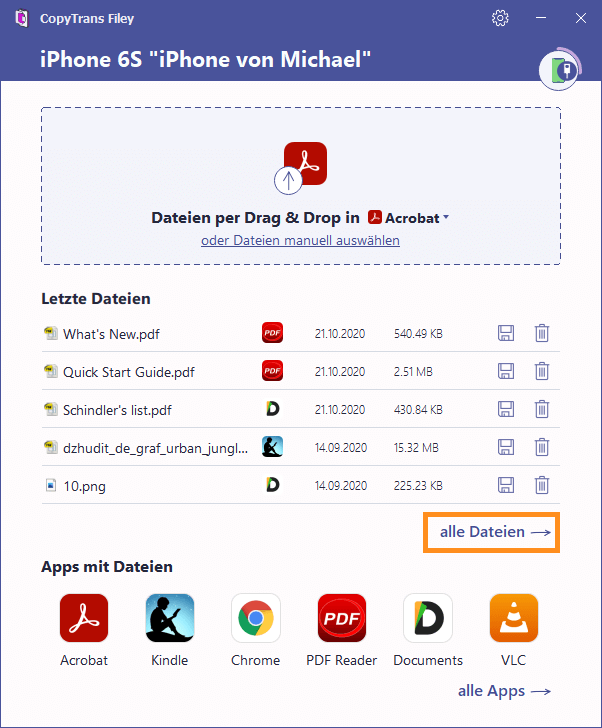
Task: Save the What's New.pdf file
Action: [x=506, y=333]
